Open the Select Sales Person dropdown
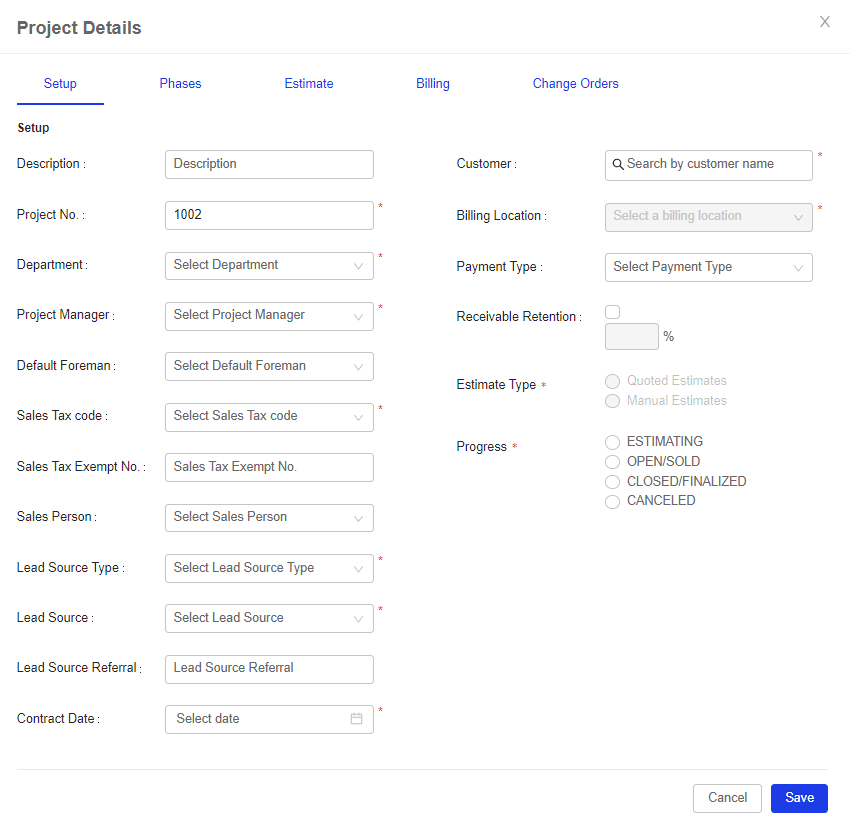The image size is (852, 819). point(270,519)
